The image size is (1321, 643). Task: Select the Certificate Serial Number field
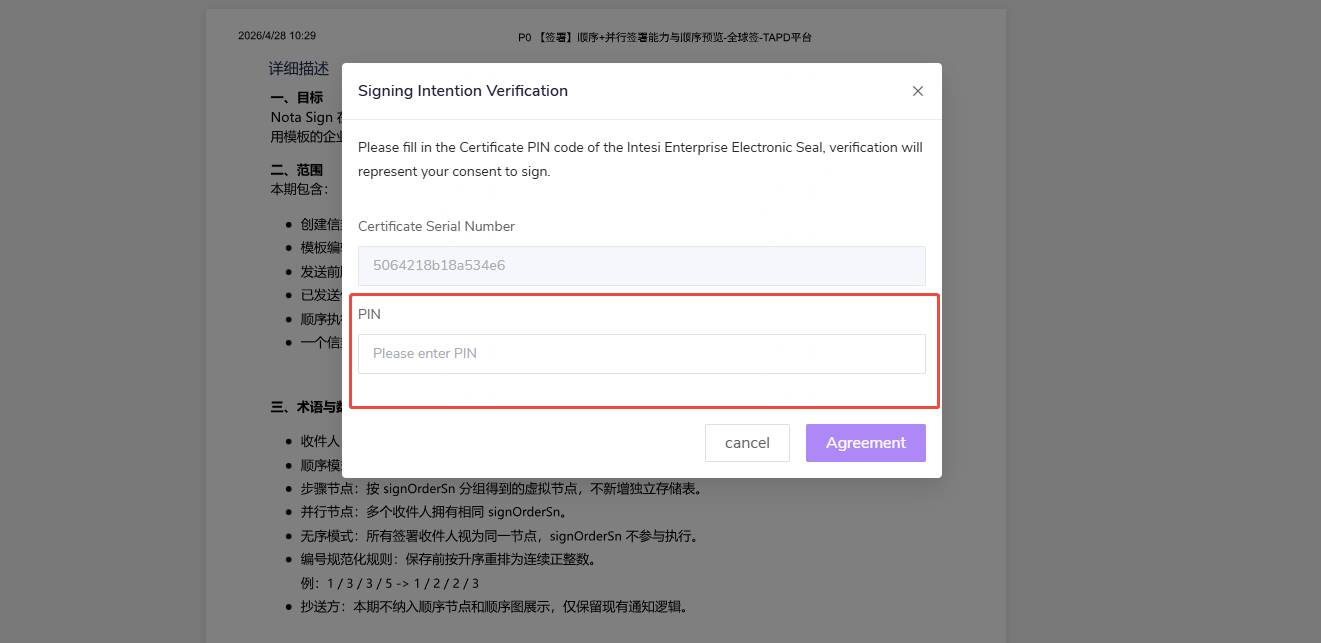[x=642, y=266]
